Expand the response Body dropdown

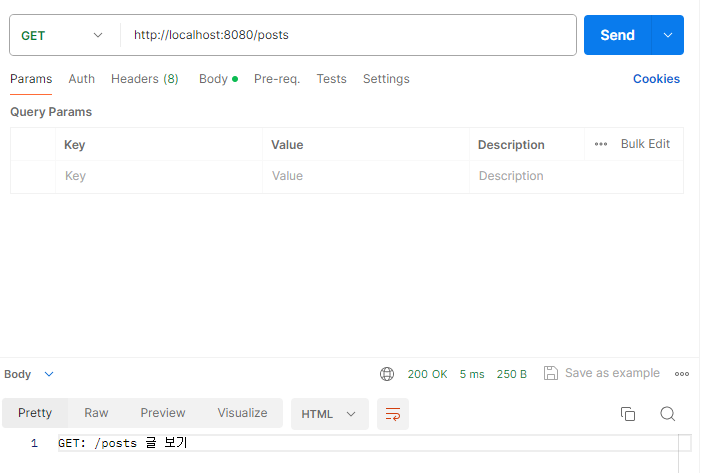[29, 374]
